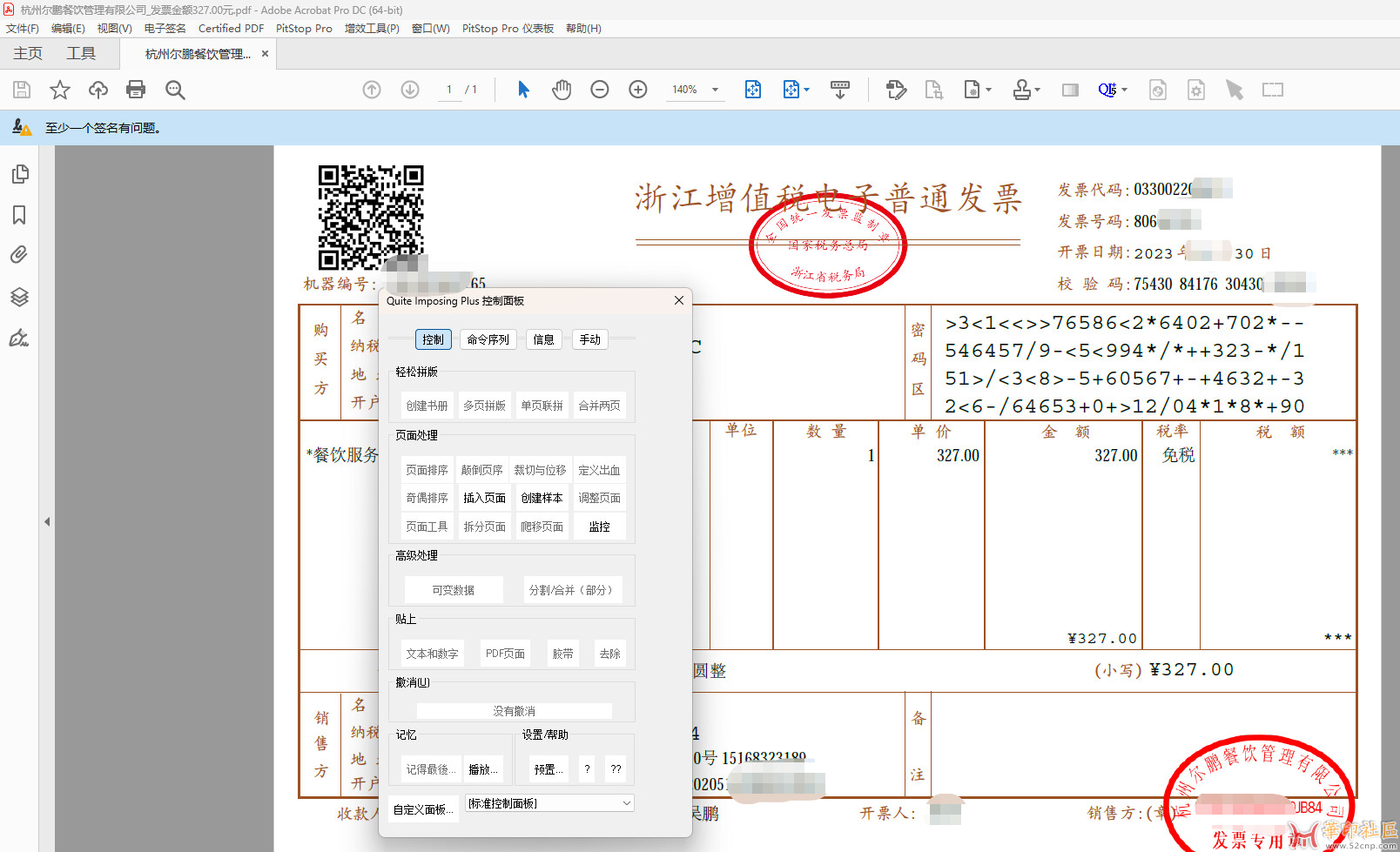Open the 文件(F) menu
This screenshot has width=1400, height=852.
click(x=23, y=29)
